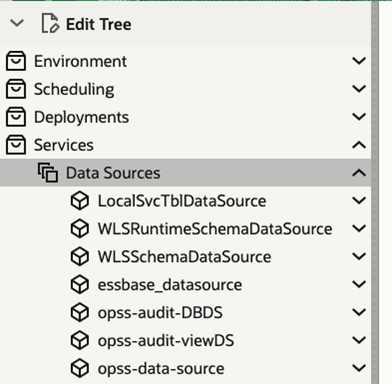Collapse the Edit Tree panel chevron

click(17, 23)
